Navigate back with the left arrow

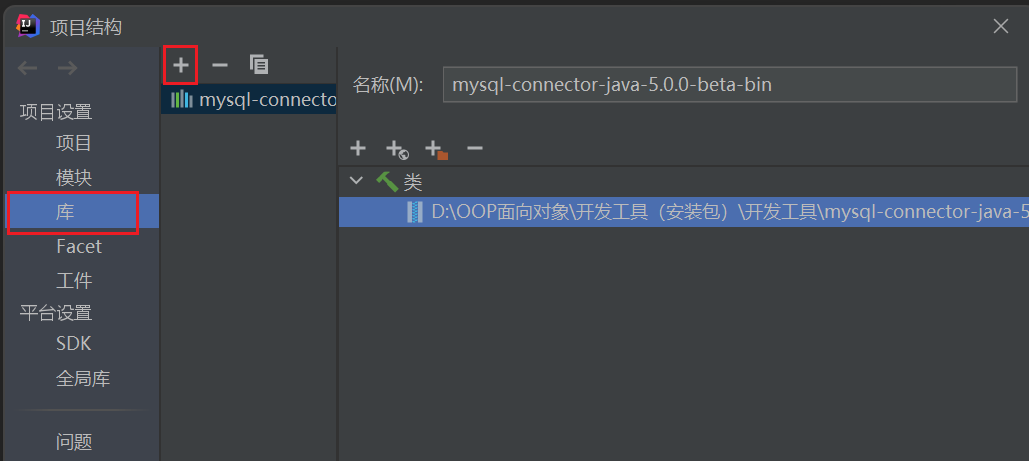[27, 68]
